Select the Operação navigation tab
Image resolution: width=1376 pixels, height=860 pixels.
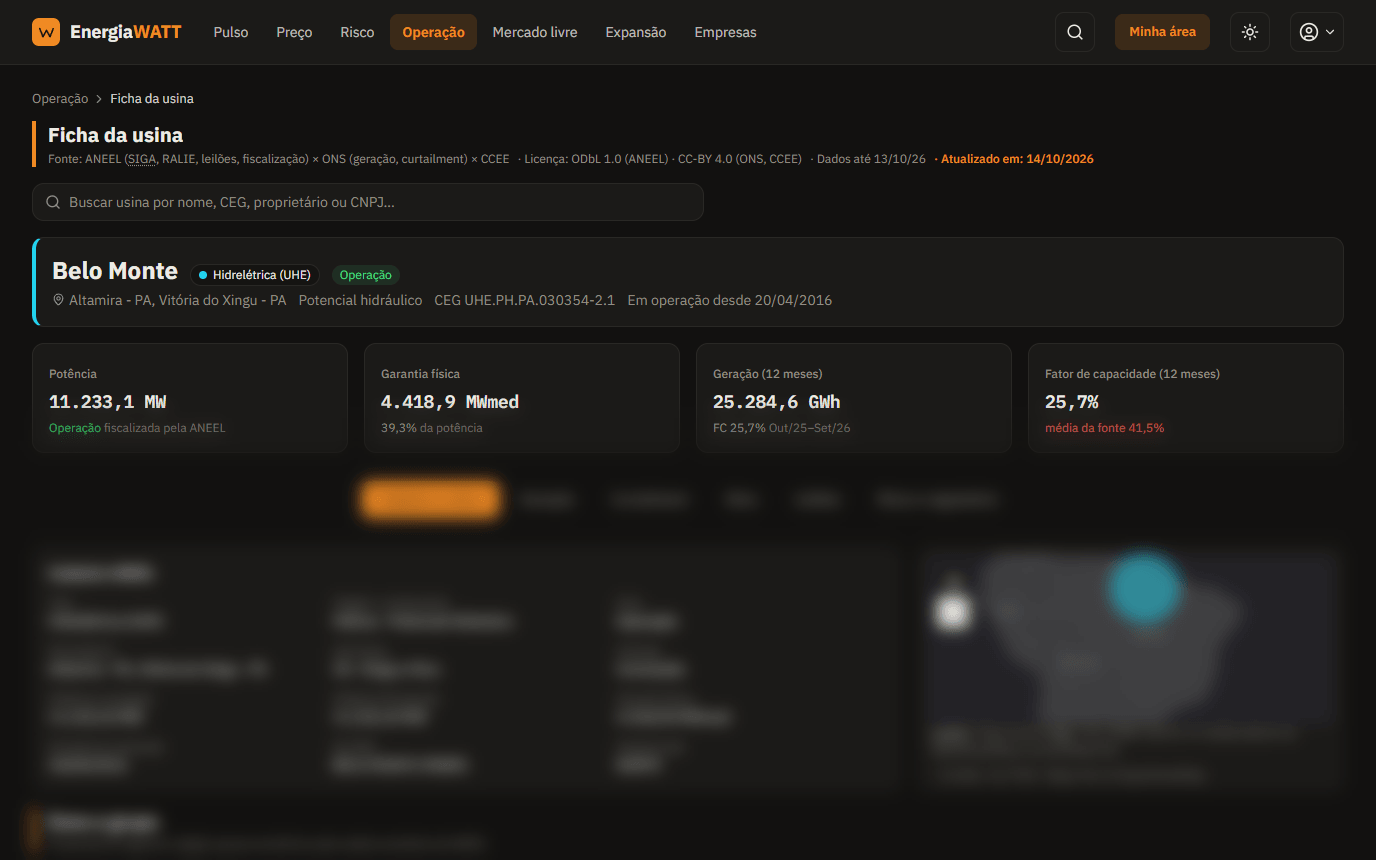click(433, 32)
